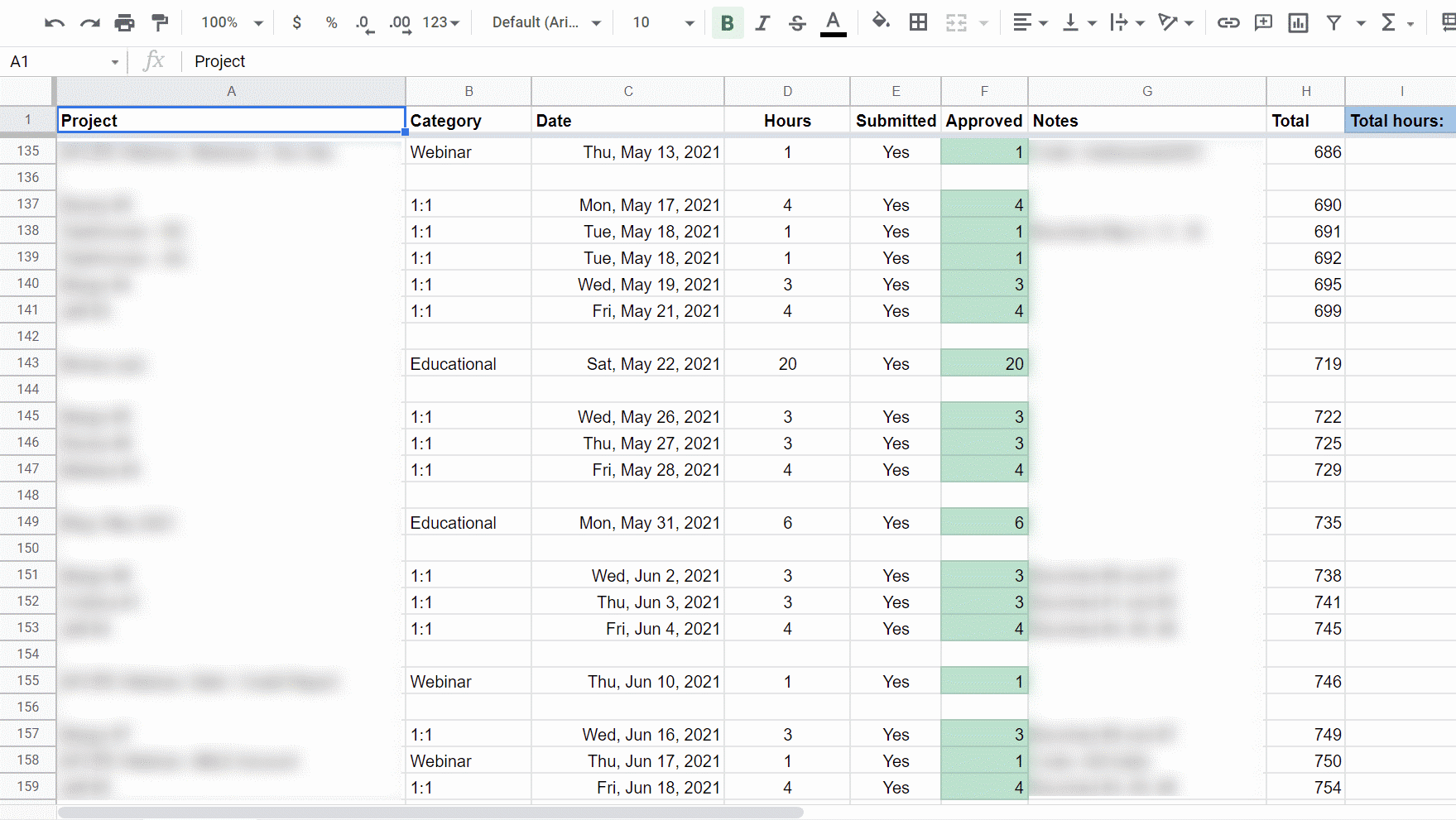Toggle strikethrough formatting
Screen dimensions: 1456x820
click(x=796, y=22)
